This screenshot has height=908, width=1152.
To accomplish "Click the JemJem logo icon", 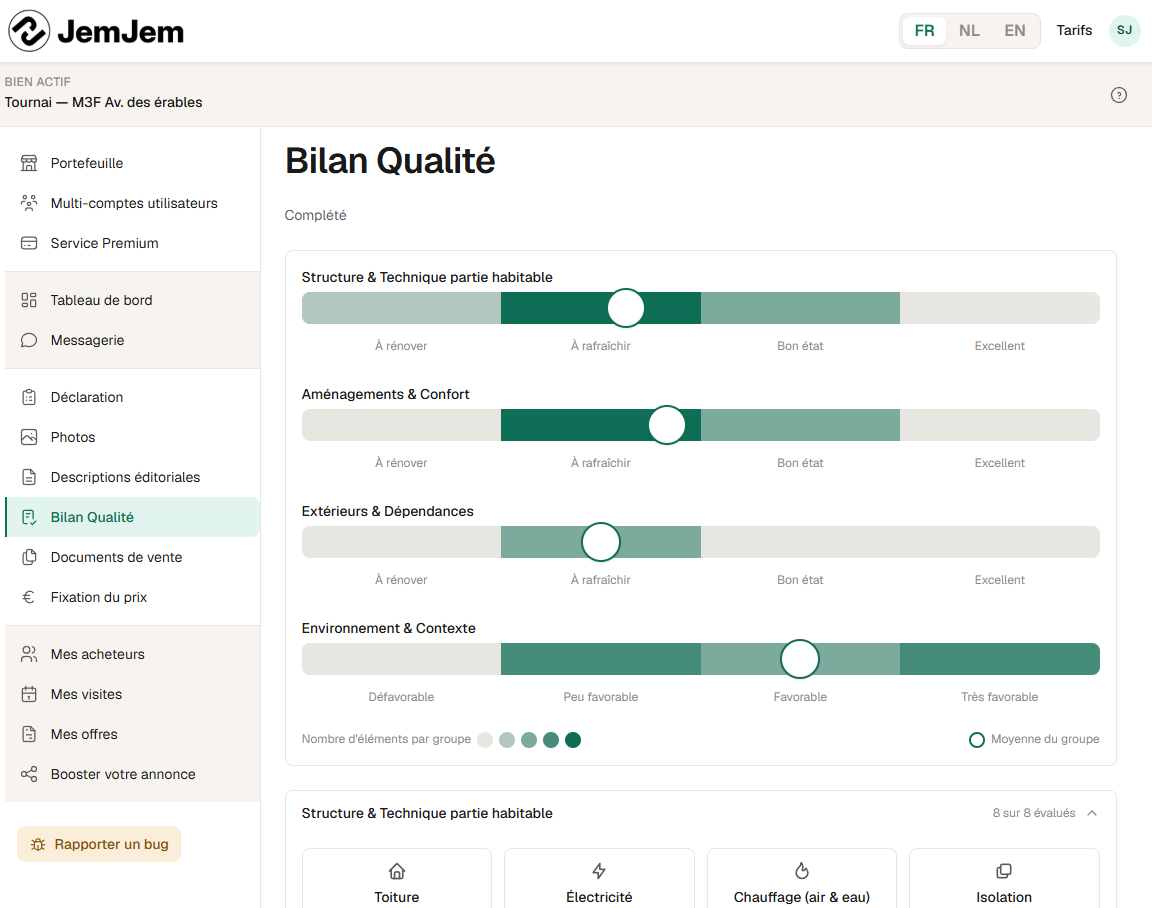I will (x=29, y=31).
